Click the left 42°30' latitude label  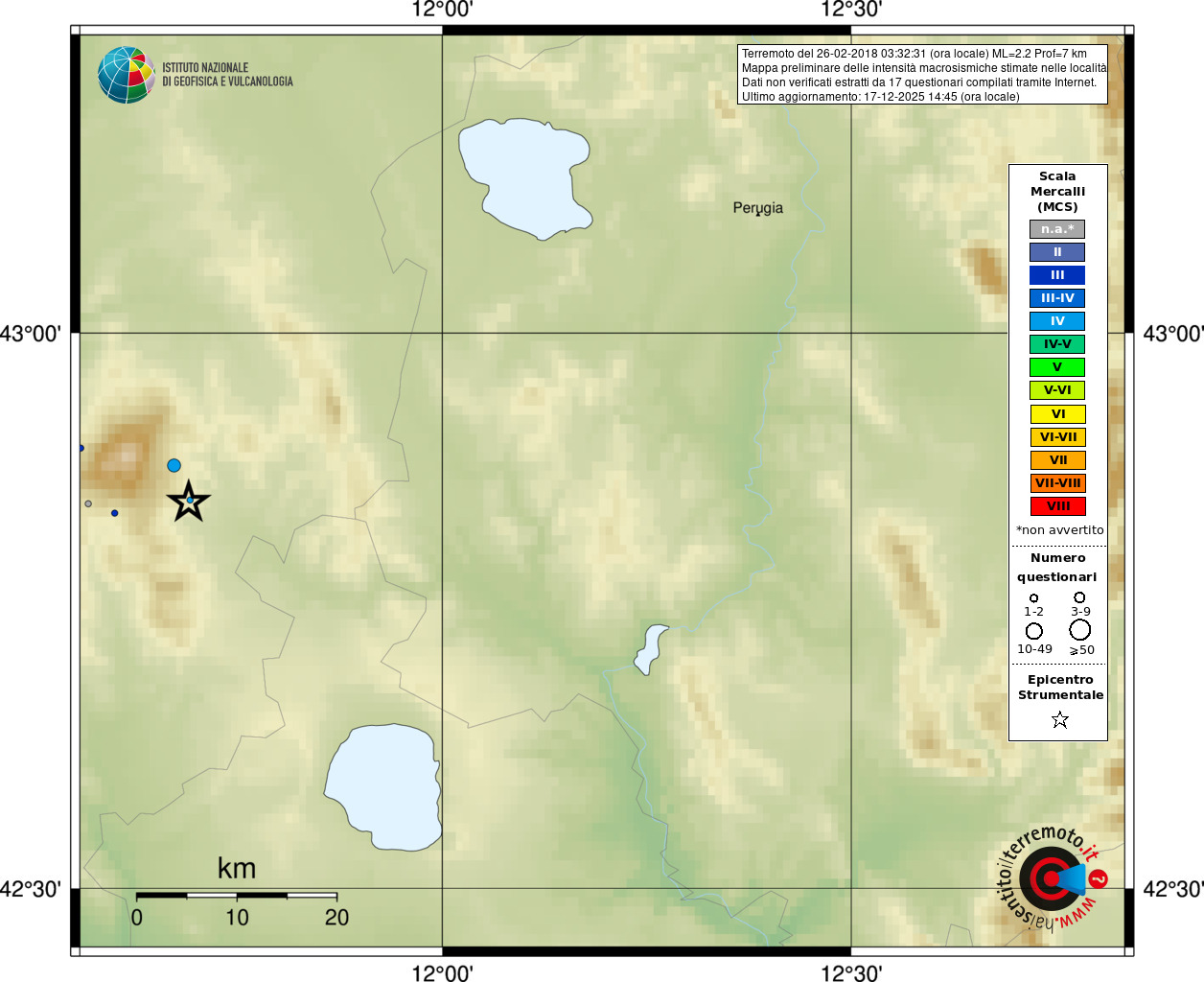pyautogui.click(x=31, y=889)
